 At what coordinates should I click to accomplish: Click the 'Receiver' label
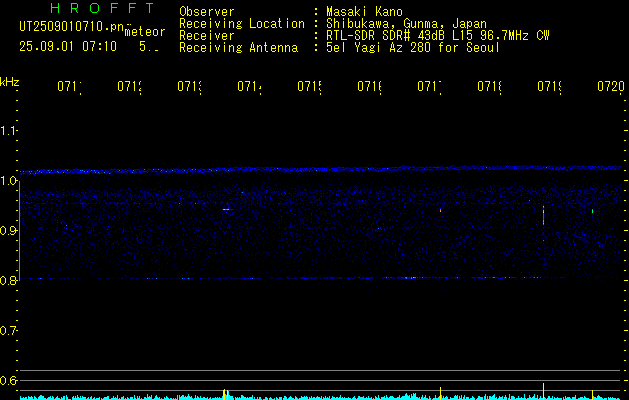[x=207, y=36]
